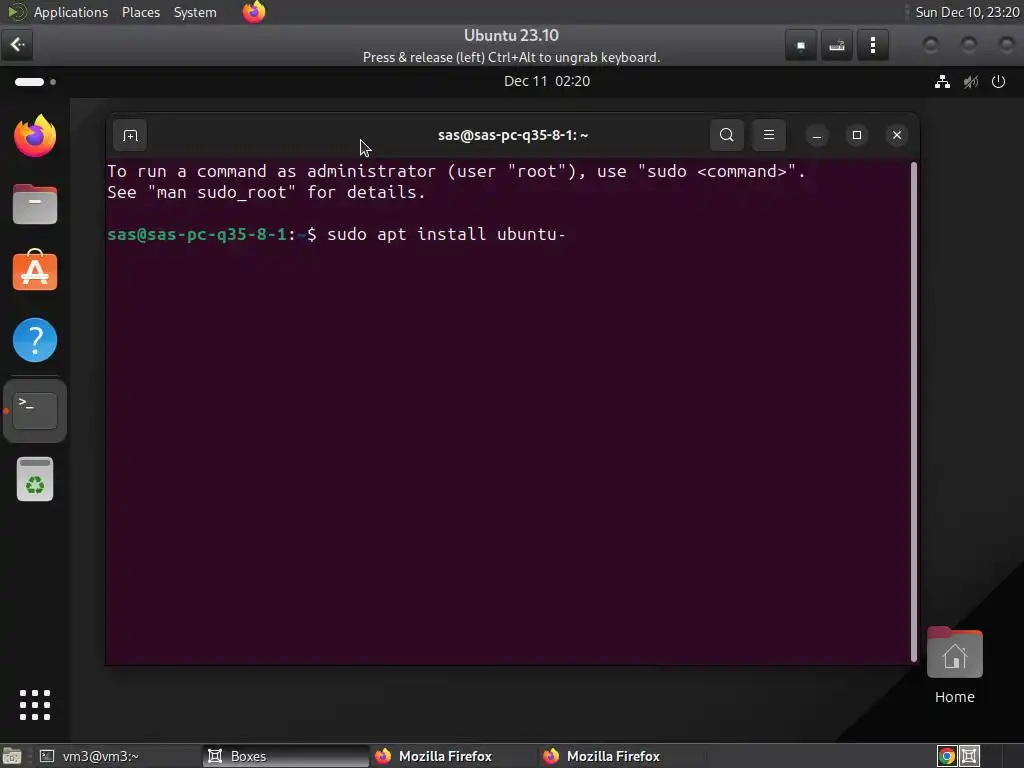Show Applications grid in the dock

click(35, 705)
